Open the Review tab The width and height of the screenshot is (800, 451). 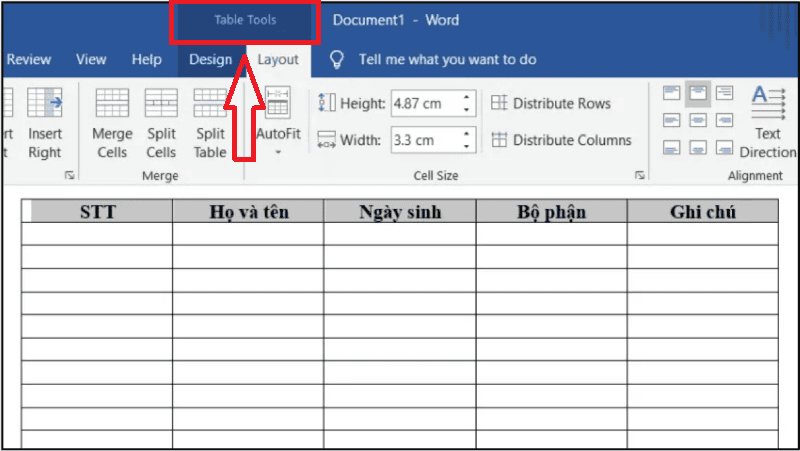(29, 60)
